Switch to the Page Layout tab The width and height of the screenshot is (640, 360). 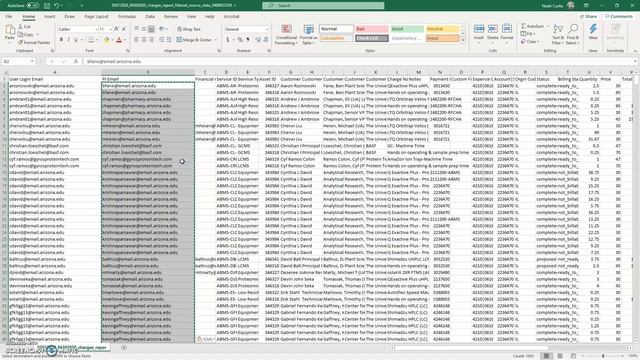(x=96, y=17)
